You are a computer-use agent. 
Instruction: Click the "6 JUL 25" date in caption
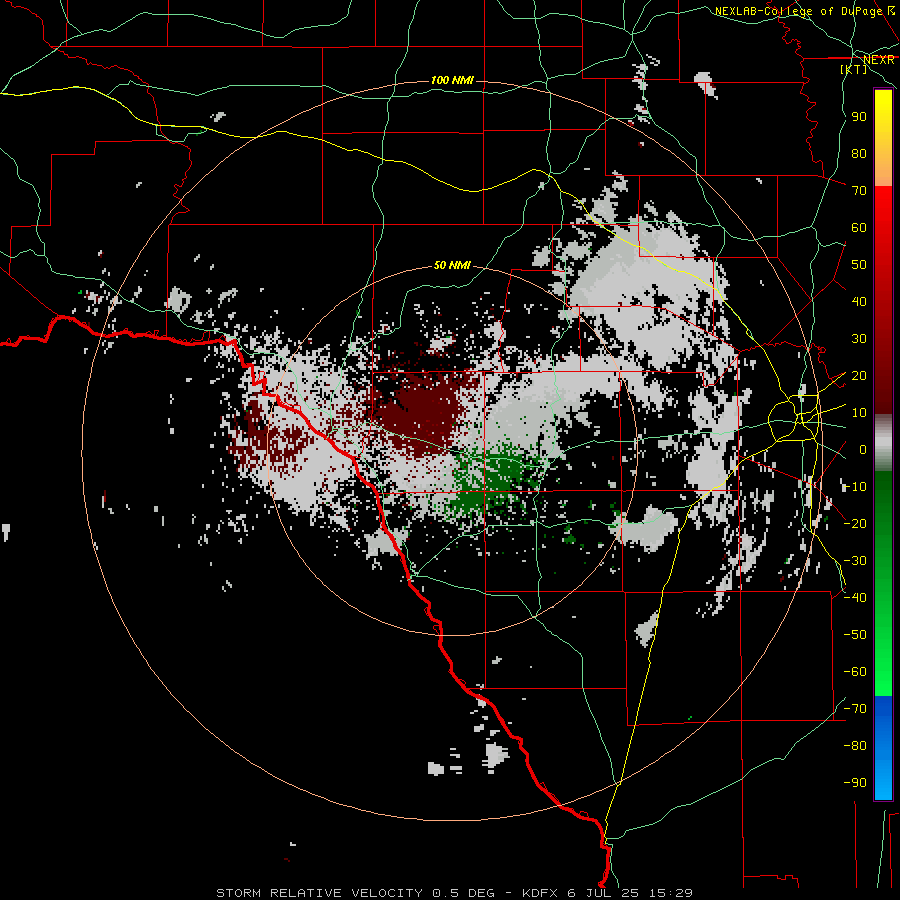coord(604,893)
